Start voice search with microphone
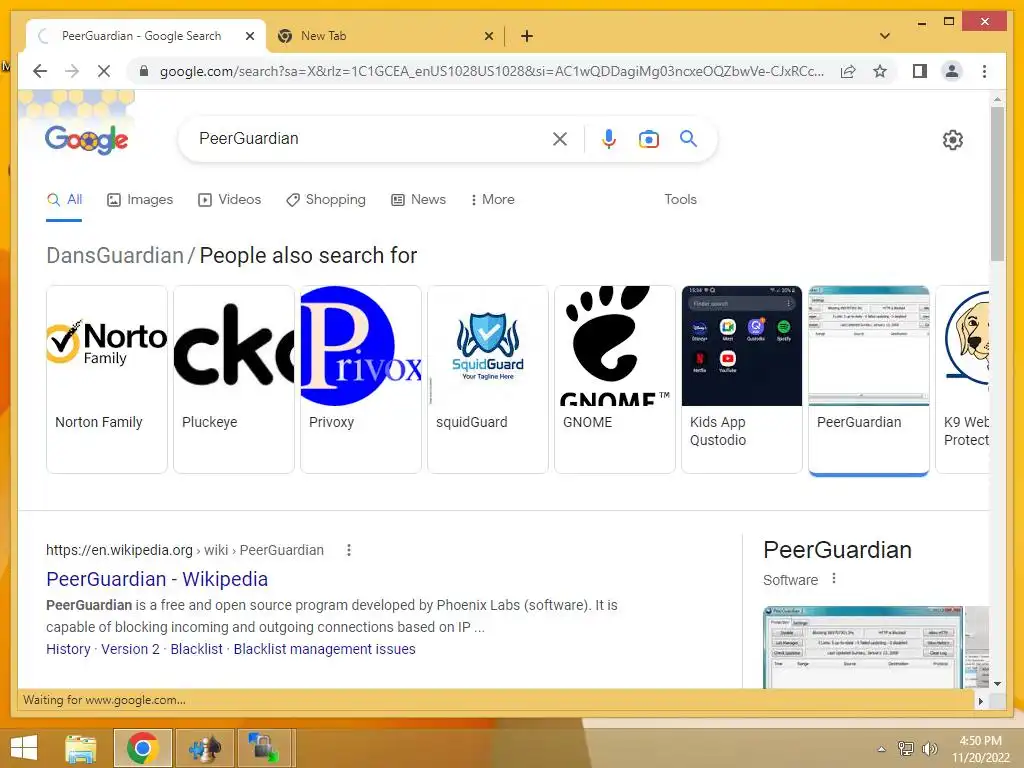 click(609, 138)
